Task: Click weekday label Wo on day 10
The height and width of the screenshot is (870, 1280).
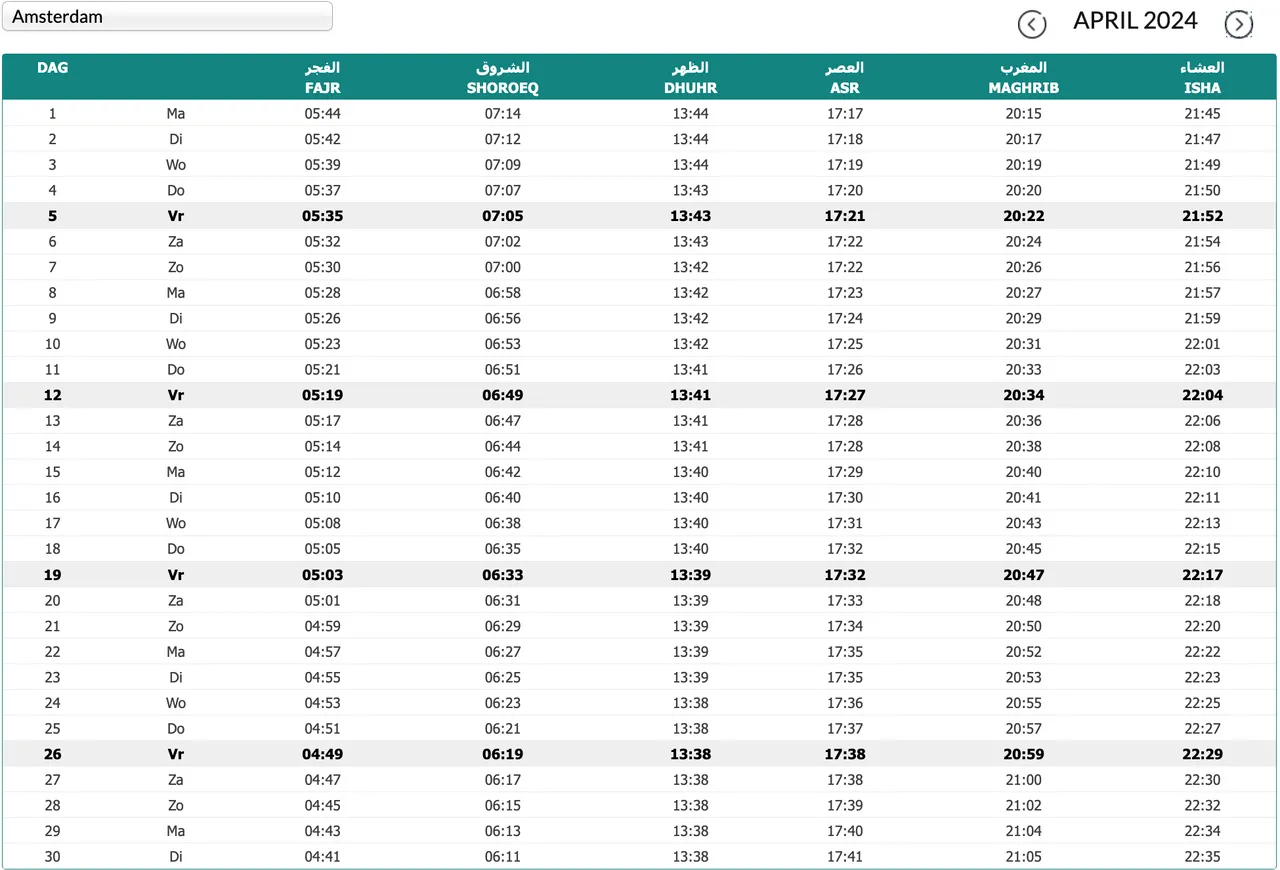Action: [x=176, y=344]
